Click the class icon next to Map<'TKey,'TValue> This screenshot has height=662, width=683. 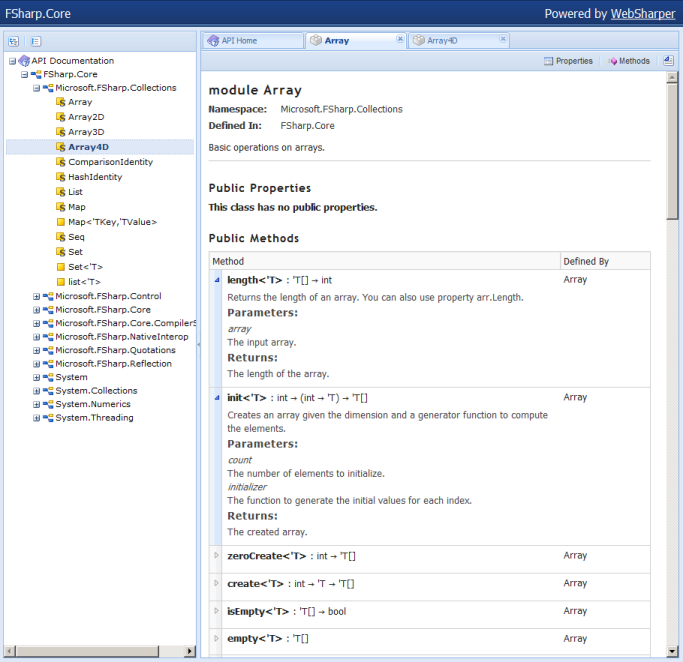pyautogui.click(x=61, y=222)
